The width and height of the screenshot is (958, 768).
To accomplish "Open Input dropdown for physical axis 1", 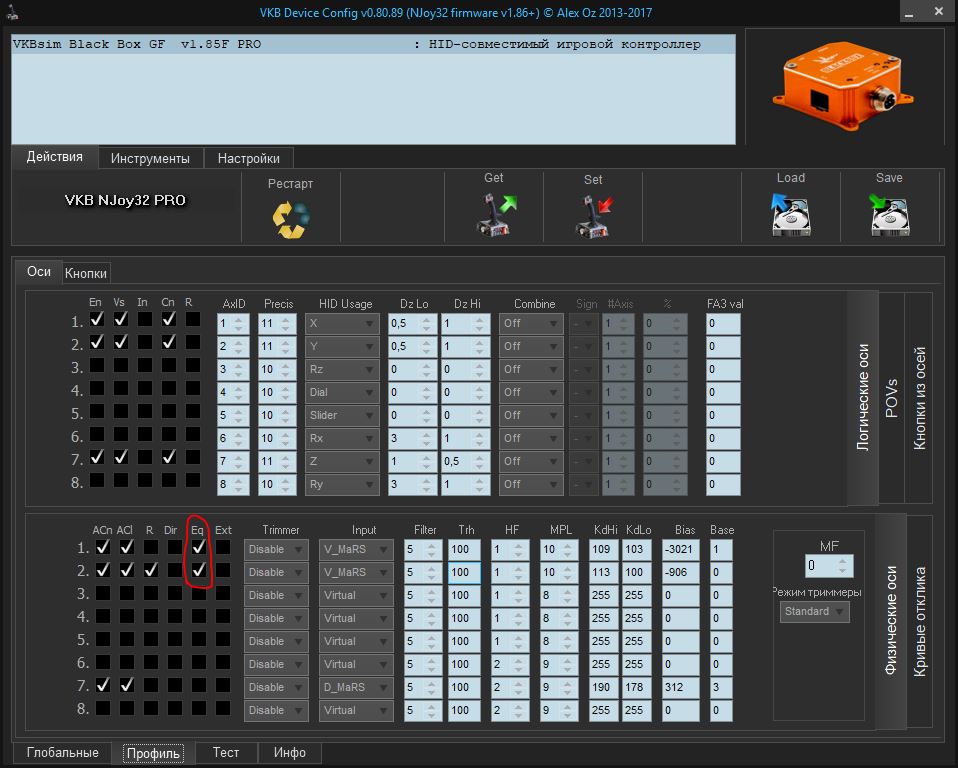I will [x=356, y=549].
